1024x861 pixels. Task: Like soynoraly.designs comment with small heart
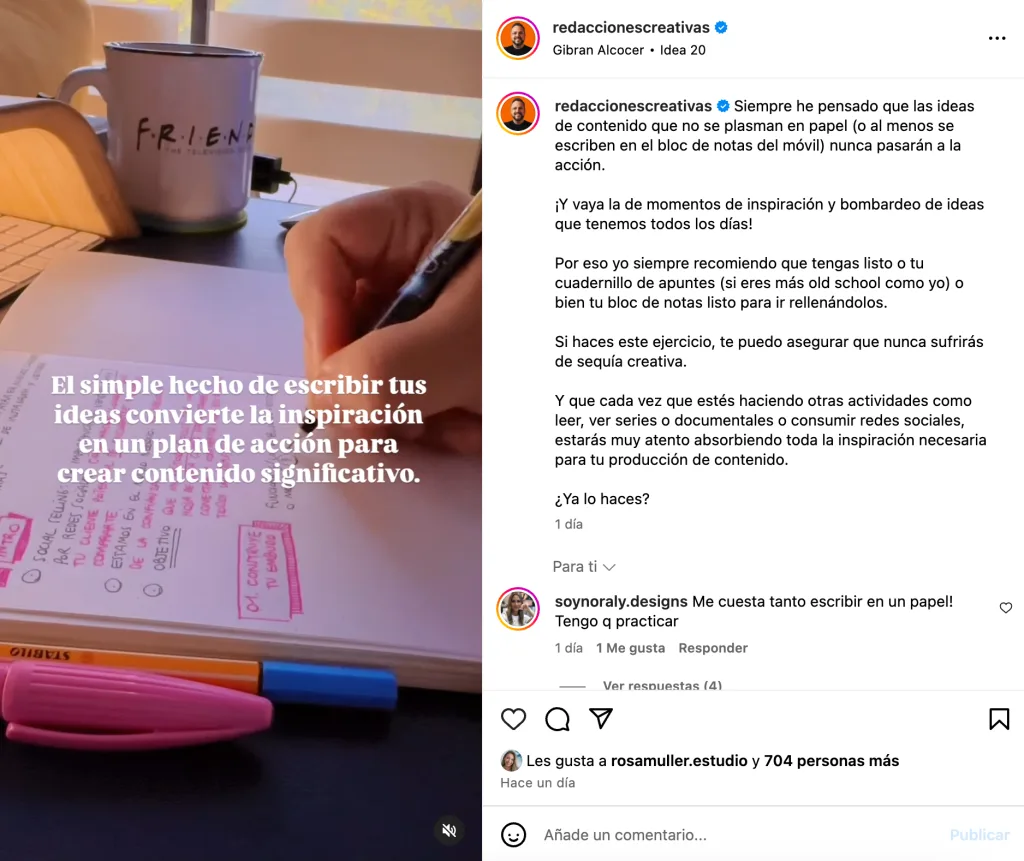coord(1005,608)
